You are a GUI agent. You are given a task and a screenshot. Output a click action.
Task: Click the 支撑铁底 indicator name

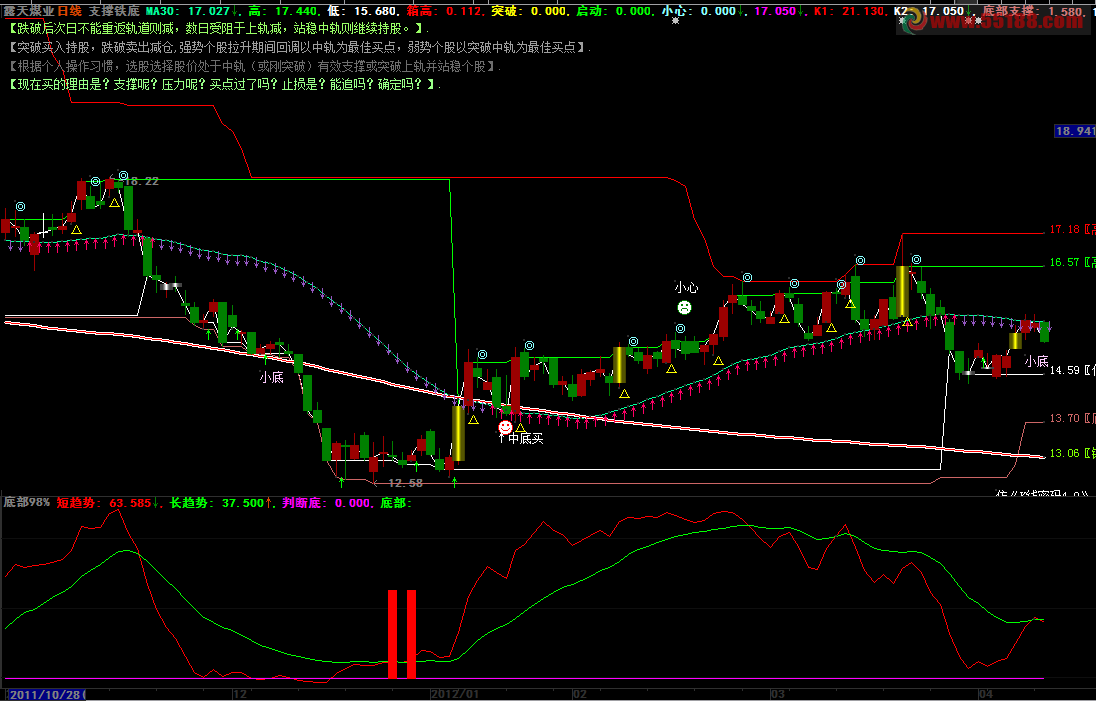[x=114, y=11]
